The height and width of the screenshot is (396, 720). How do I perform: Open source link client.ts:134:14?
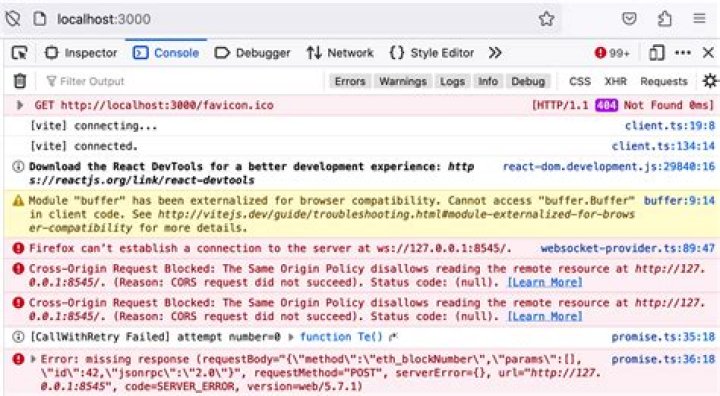pyautogui.click(x=663, y=146)
